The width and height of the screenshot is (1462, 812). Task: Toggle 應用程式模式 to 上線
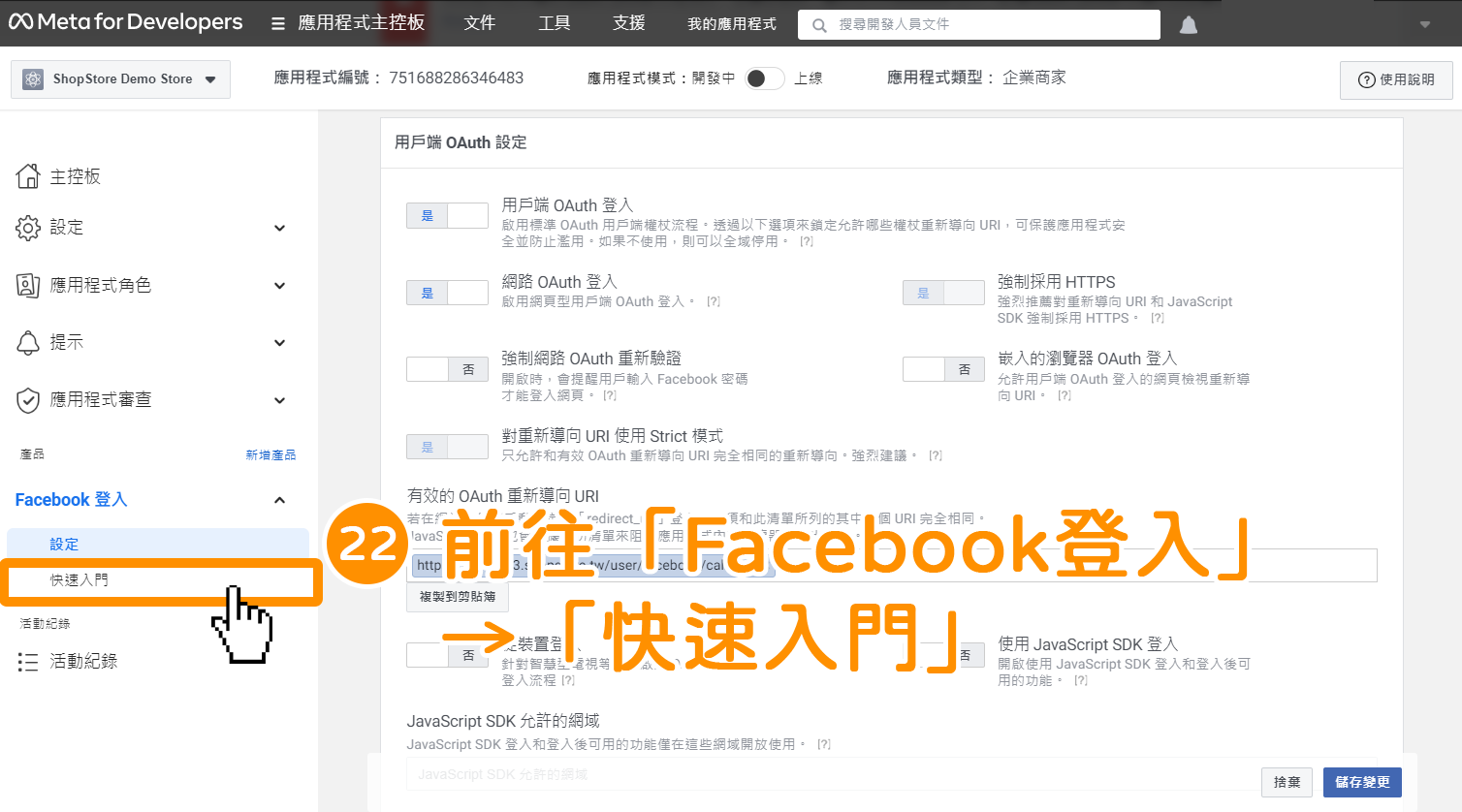[764, 78]
